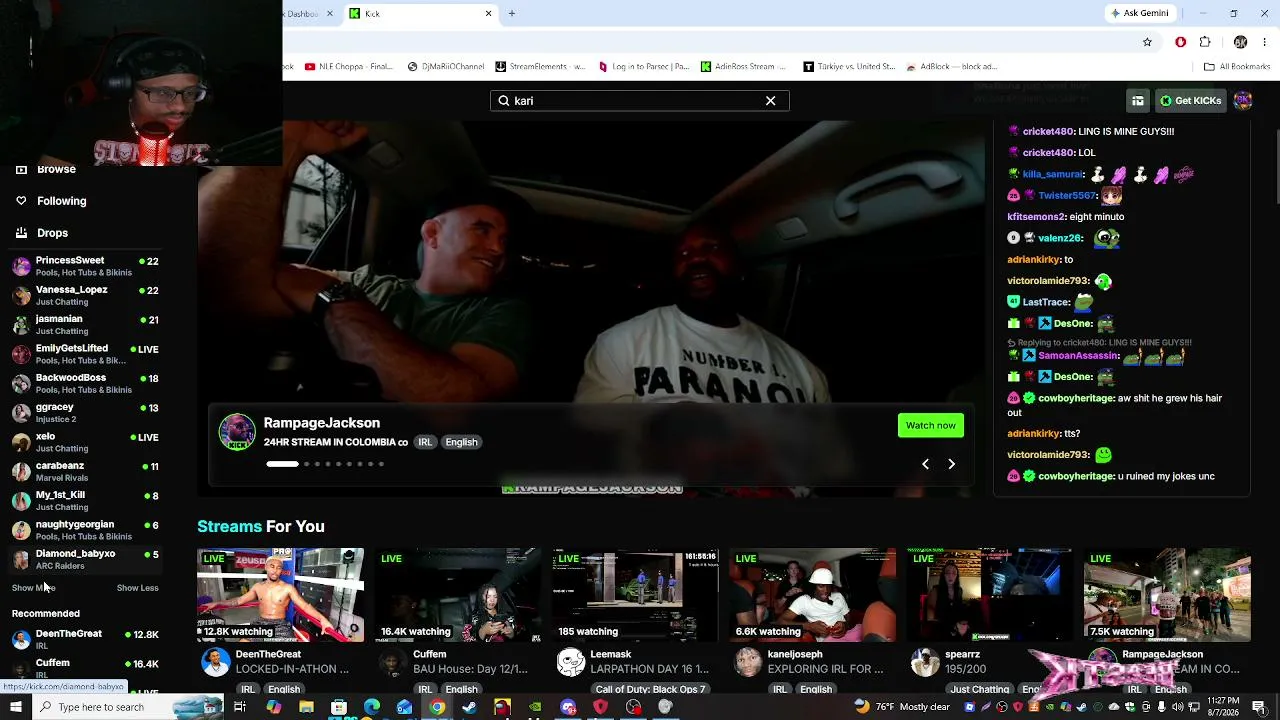This screenshot has height=720, width=1280.
Task: Click Leemask channel avatar under streams
Action: click(571, 662)
